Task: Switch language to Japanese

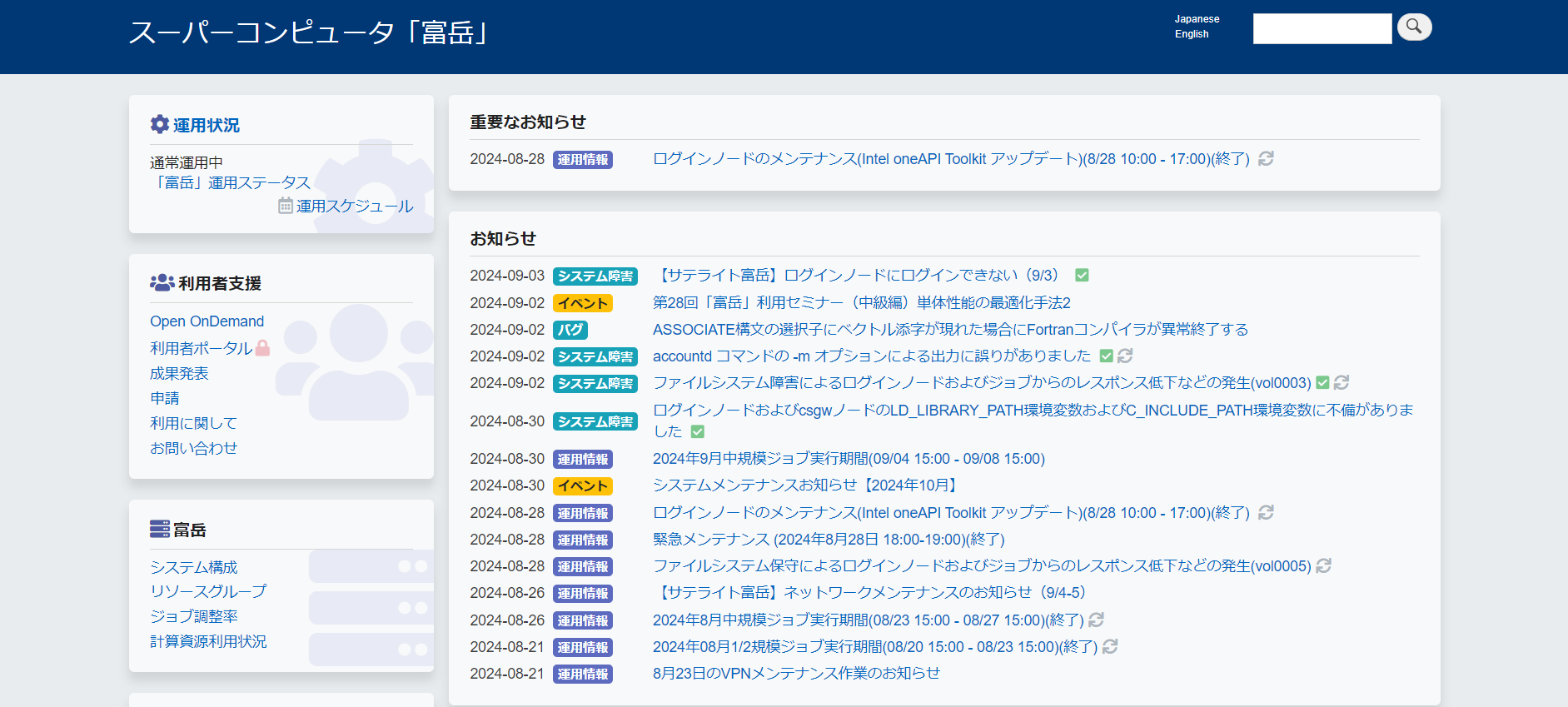Action: coord(1197,19)
